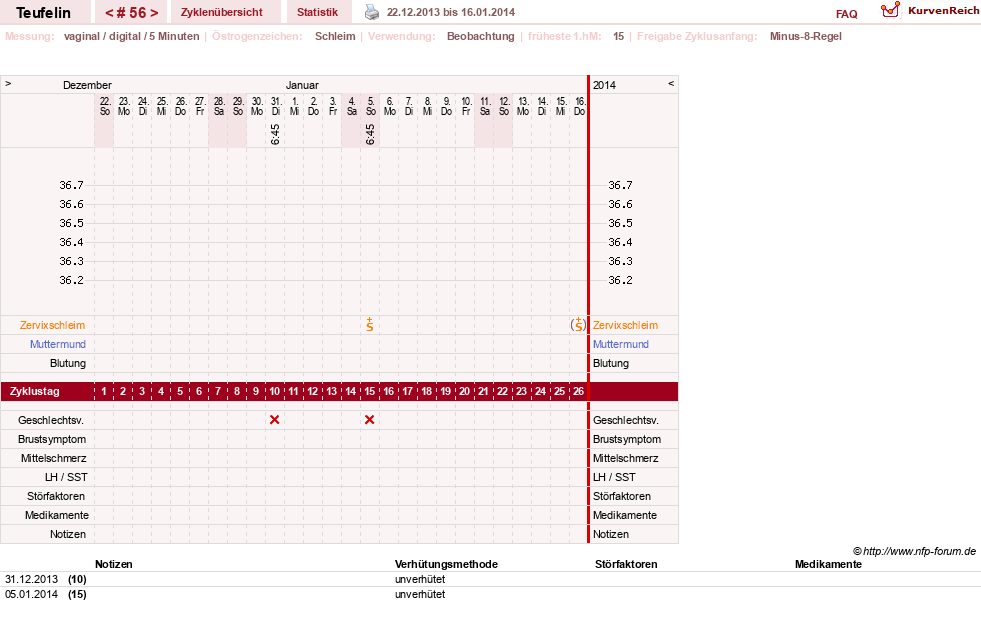This screenshot has height=623, width=981.
Task: Open the Zyklenübersicht tab
Action: pos(221,12)
